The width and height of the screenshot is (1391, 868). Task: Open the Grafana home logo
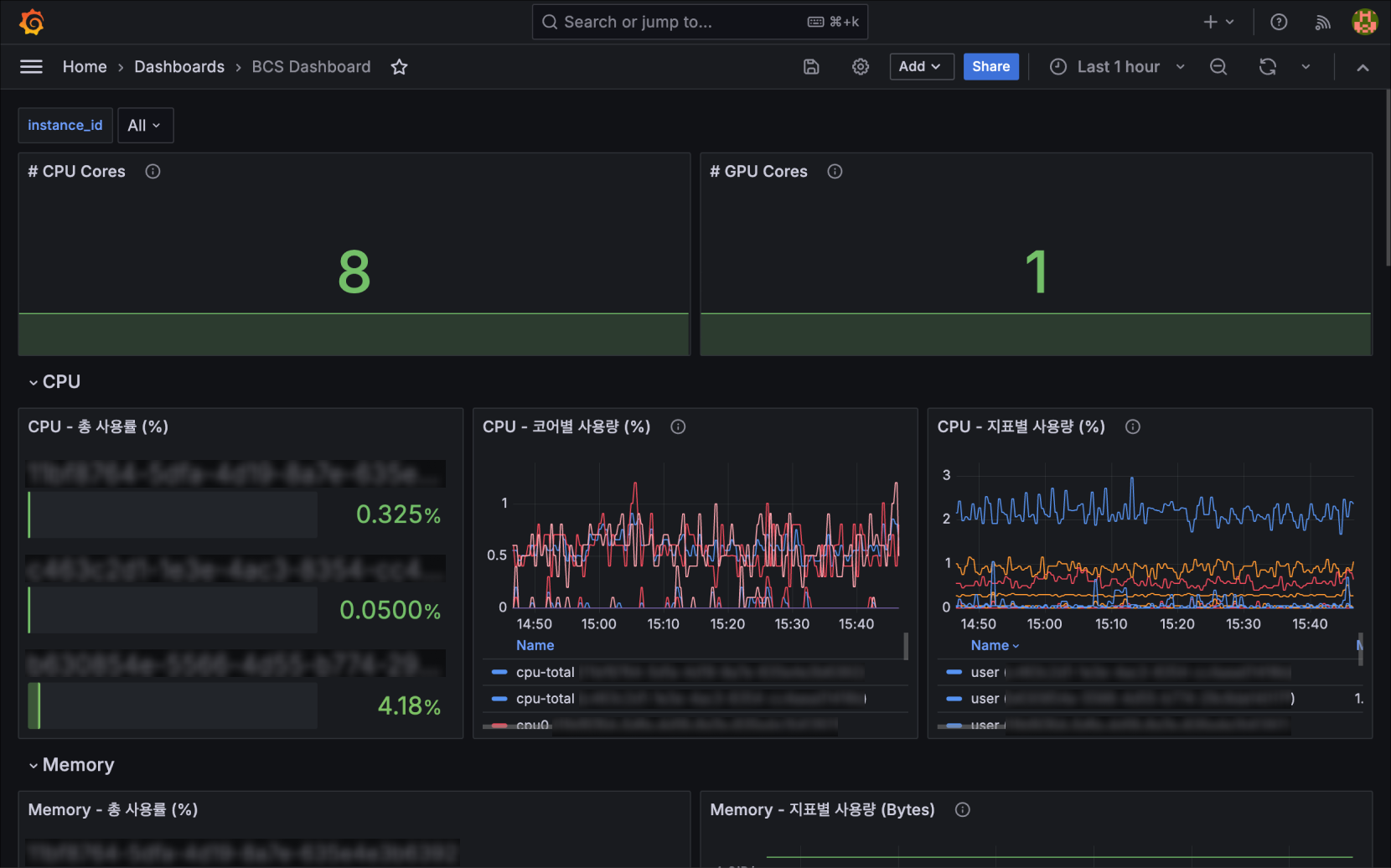pyautogui.click(x=32, y=22)
